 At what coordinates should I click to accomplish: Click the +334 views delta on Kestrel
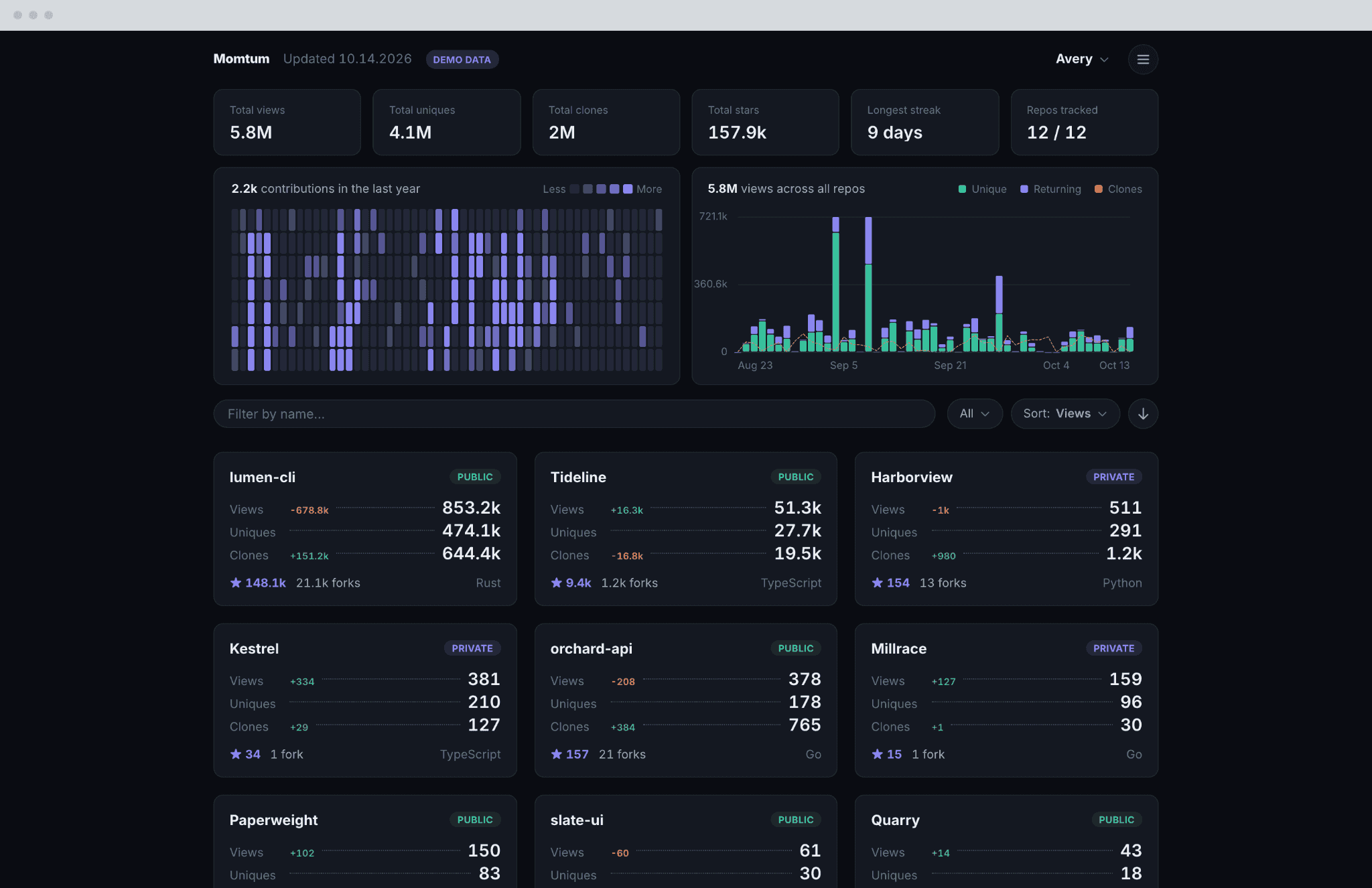(x=302, y=682)
